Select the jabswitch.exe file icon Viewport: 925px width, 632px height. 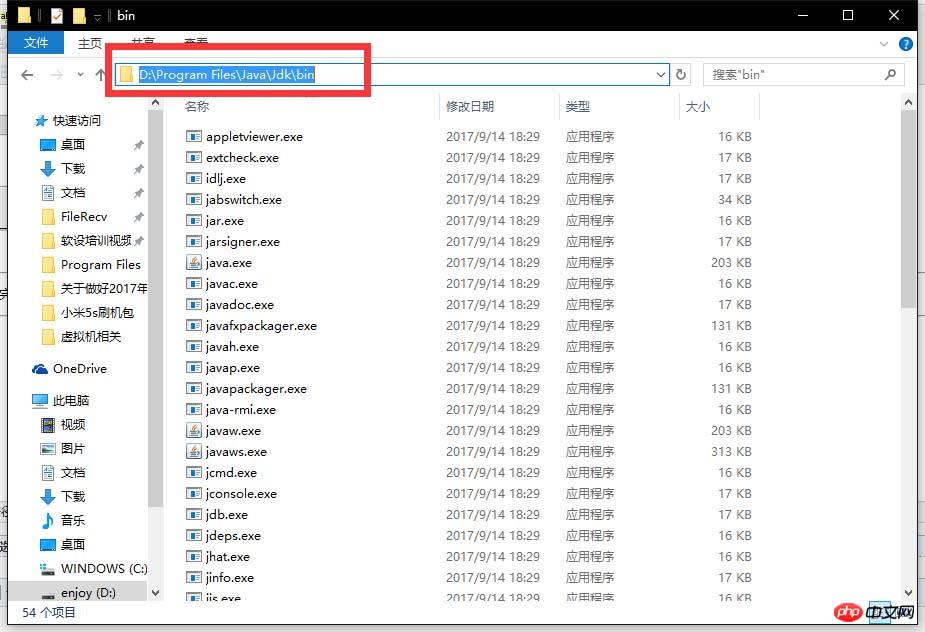tap(193, 199)
